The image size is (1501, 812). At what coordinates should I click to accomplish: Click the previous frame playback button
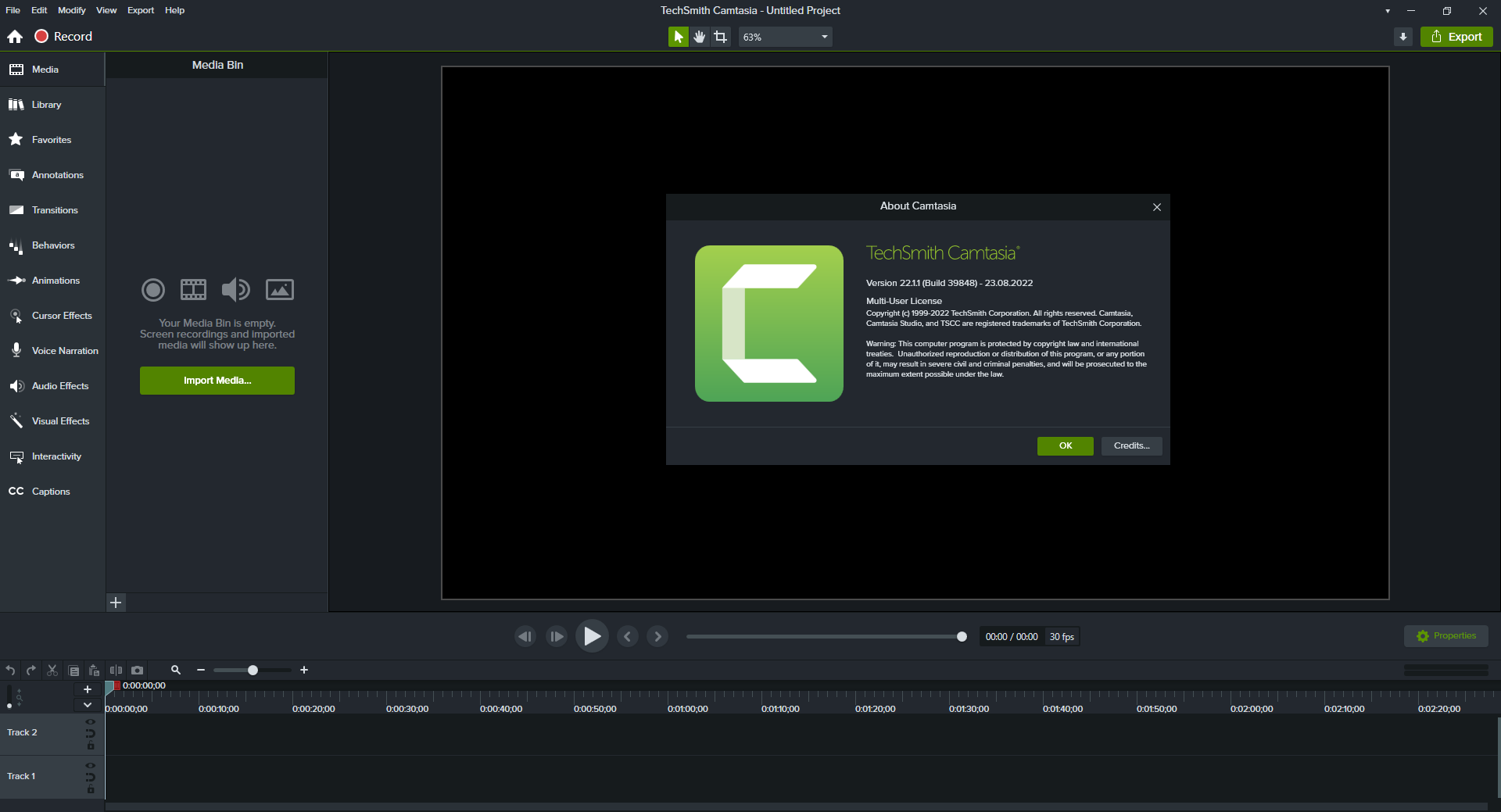point(525,636)
